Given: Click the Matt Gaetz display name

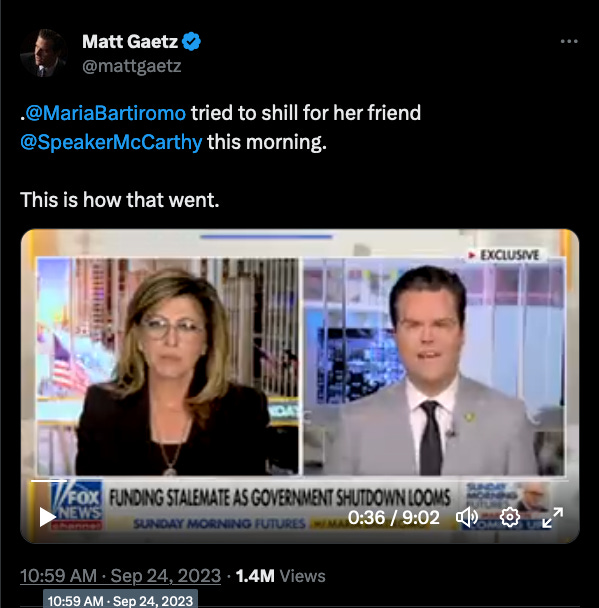Looking at the screenshot, I should tap(130, 41).
